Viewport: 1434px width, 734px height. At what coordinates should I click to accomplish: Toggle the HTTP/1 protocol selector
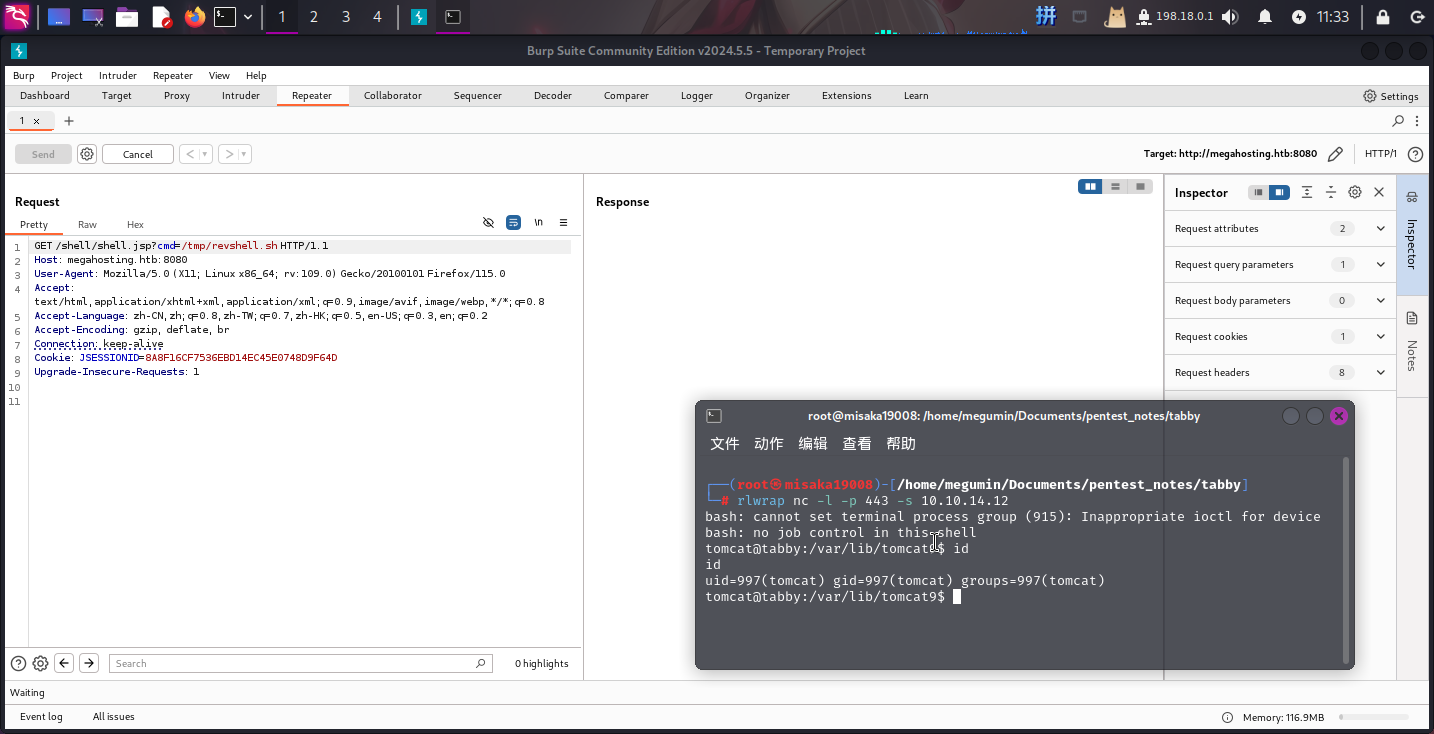1381,154
